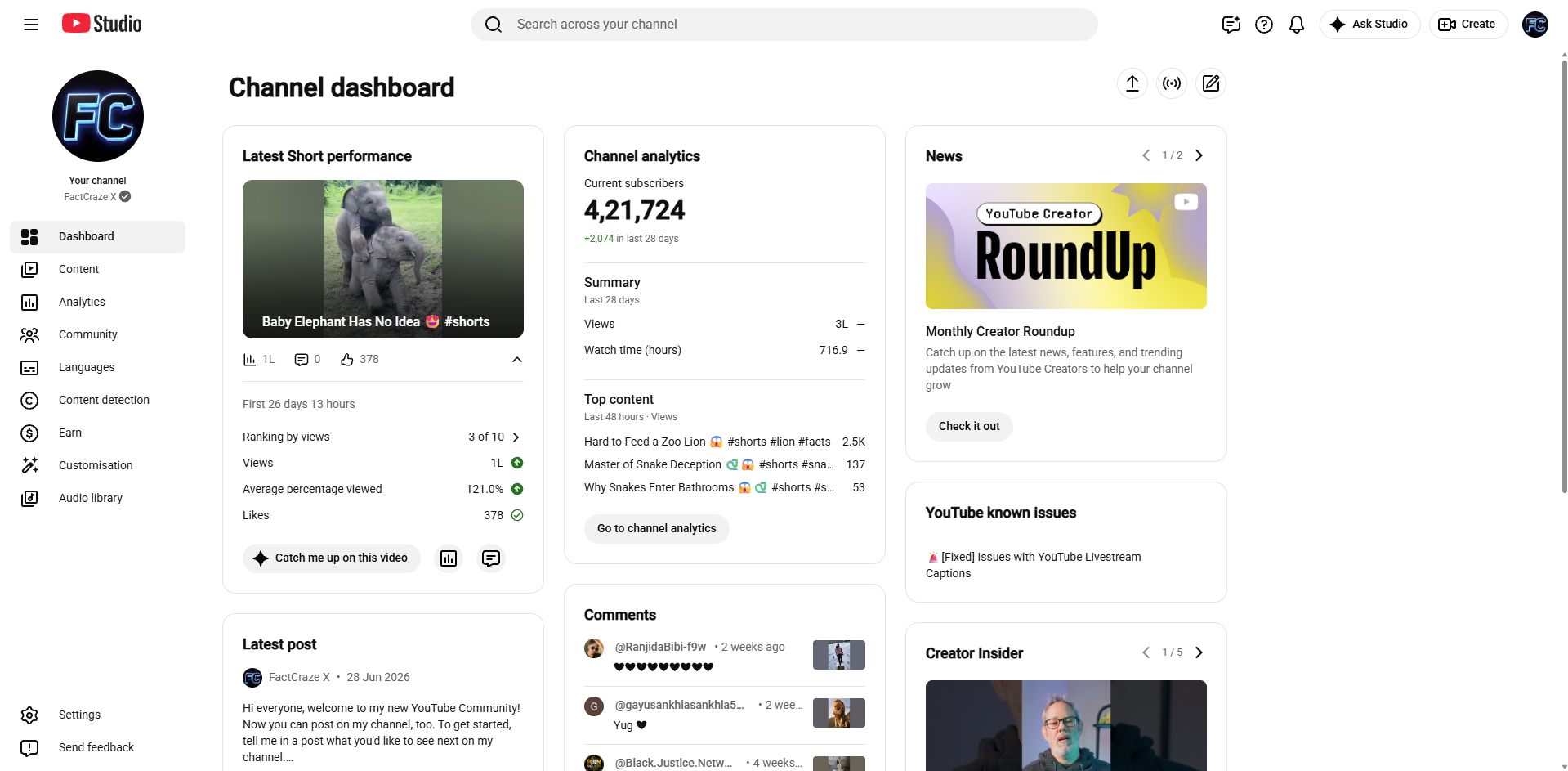Open the send feedback icon in header
The height and width of the screenshot is (771, 1568).
coord(1231,25)
